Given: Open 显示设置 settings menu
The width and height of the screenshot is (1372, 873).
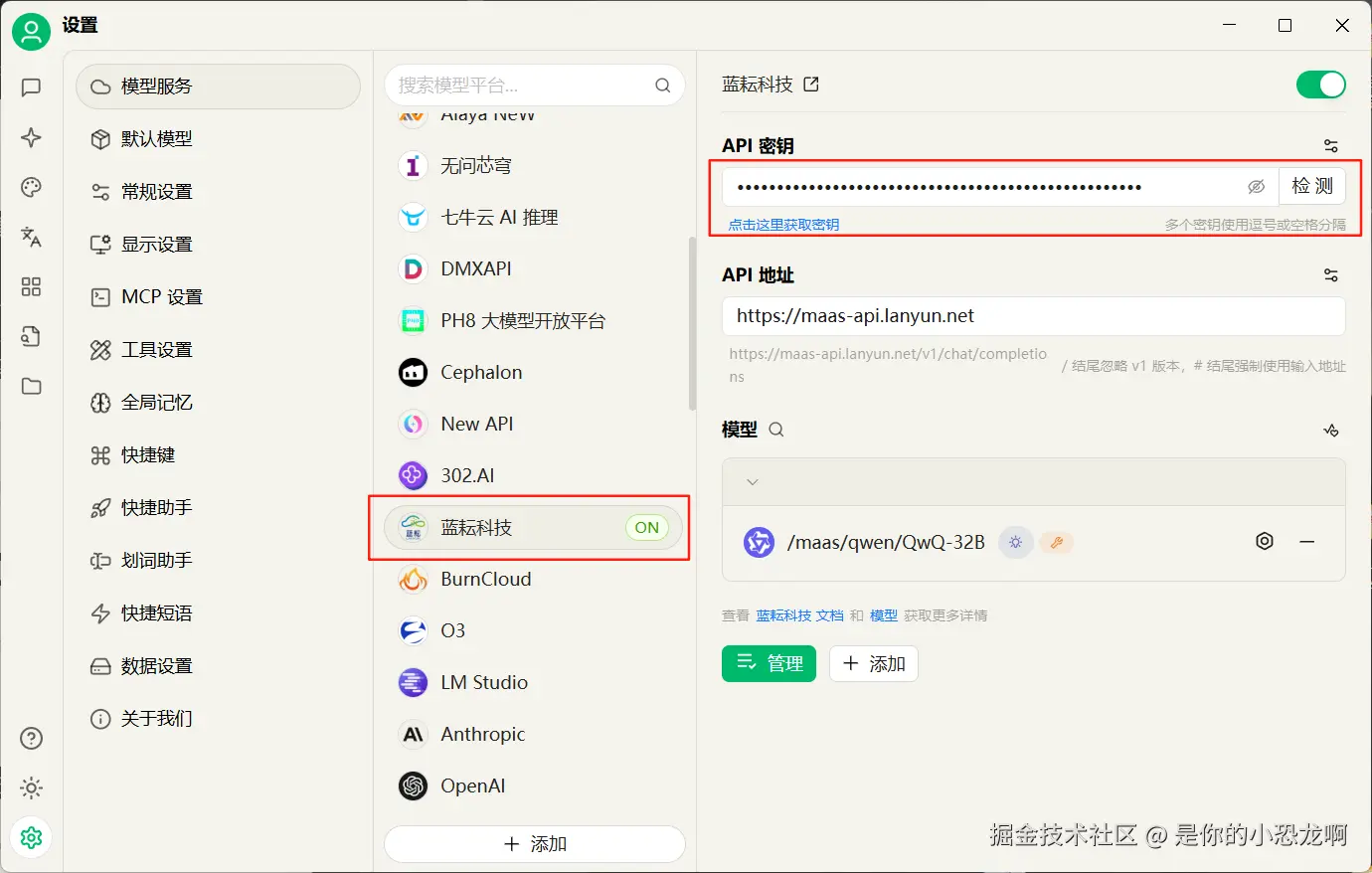Looking at the screenshot, I should pos(218,245).
